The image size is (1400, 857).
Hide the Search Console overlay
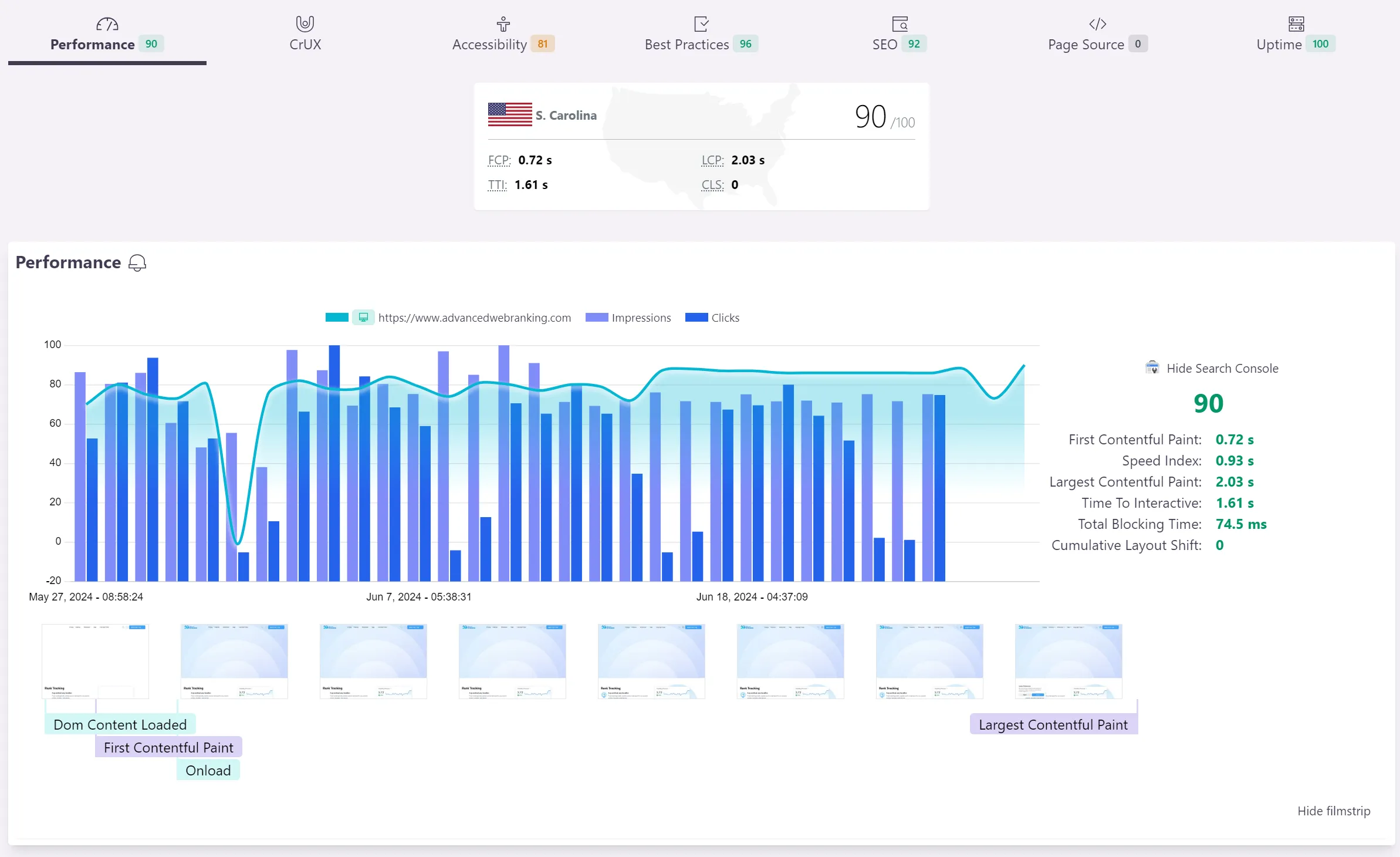(1222, 368)
